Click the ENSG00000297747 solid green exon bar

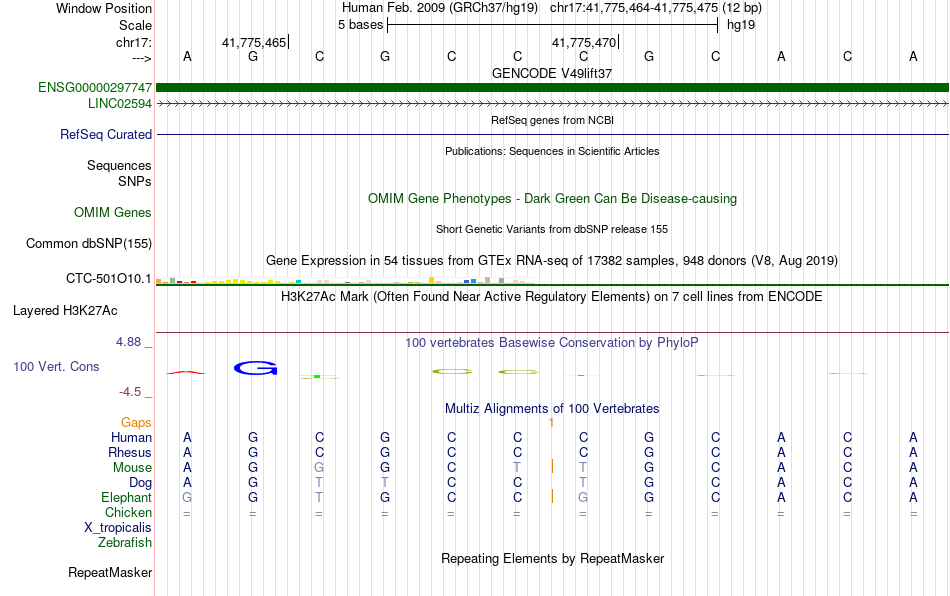pyautogui.click(x=552, y=87)
